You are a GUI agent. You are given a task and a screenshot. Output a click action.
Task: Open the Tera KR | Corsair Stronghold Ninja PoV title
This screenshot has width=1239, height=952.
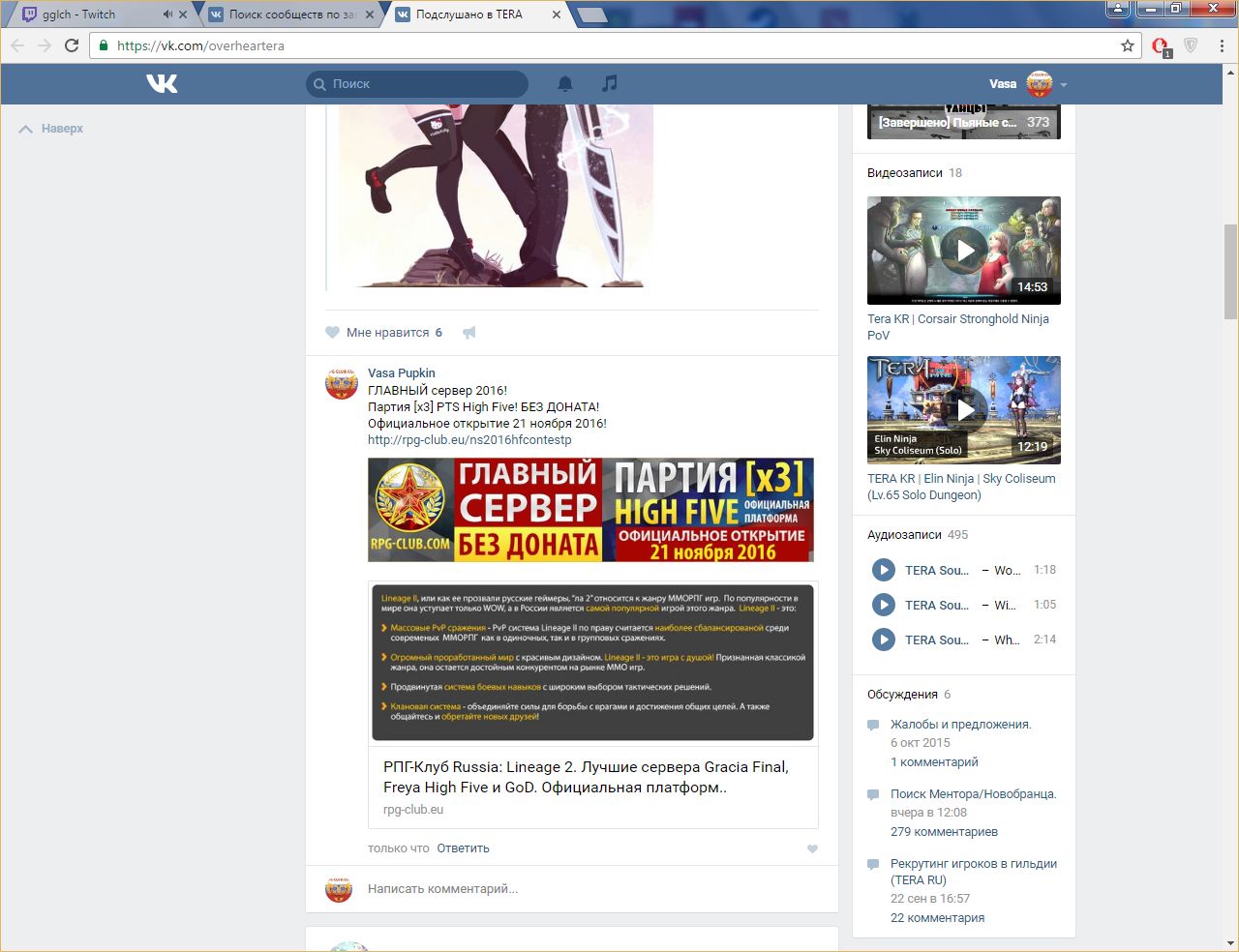[958, 327]
